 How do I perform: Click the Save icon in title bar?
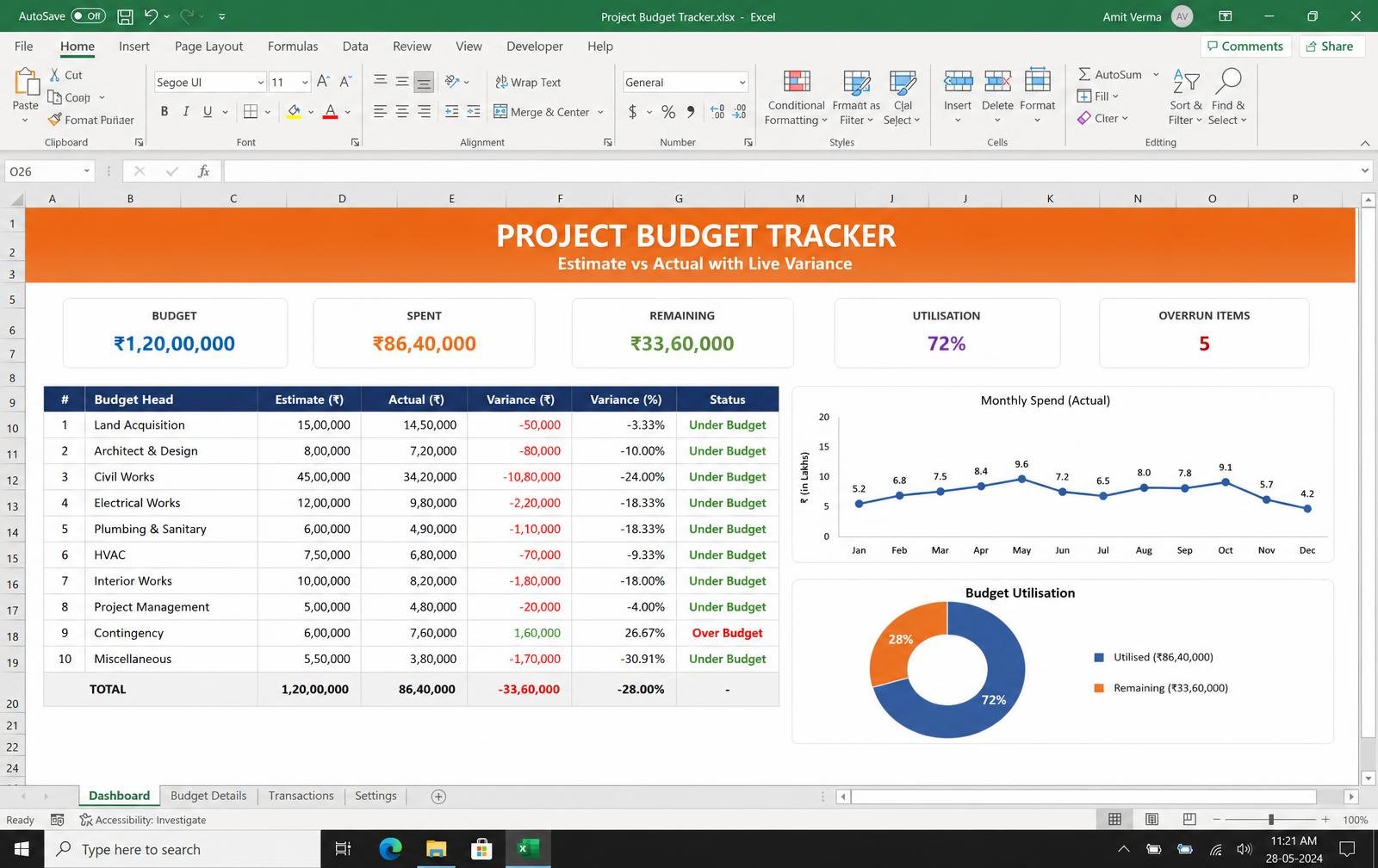[x=125, y=16]
